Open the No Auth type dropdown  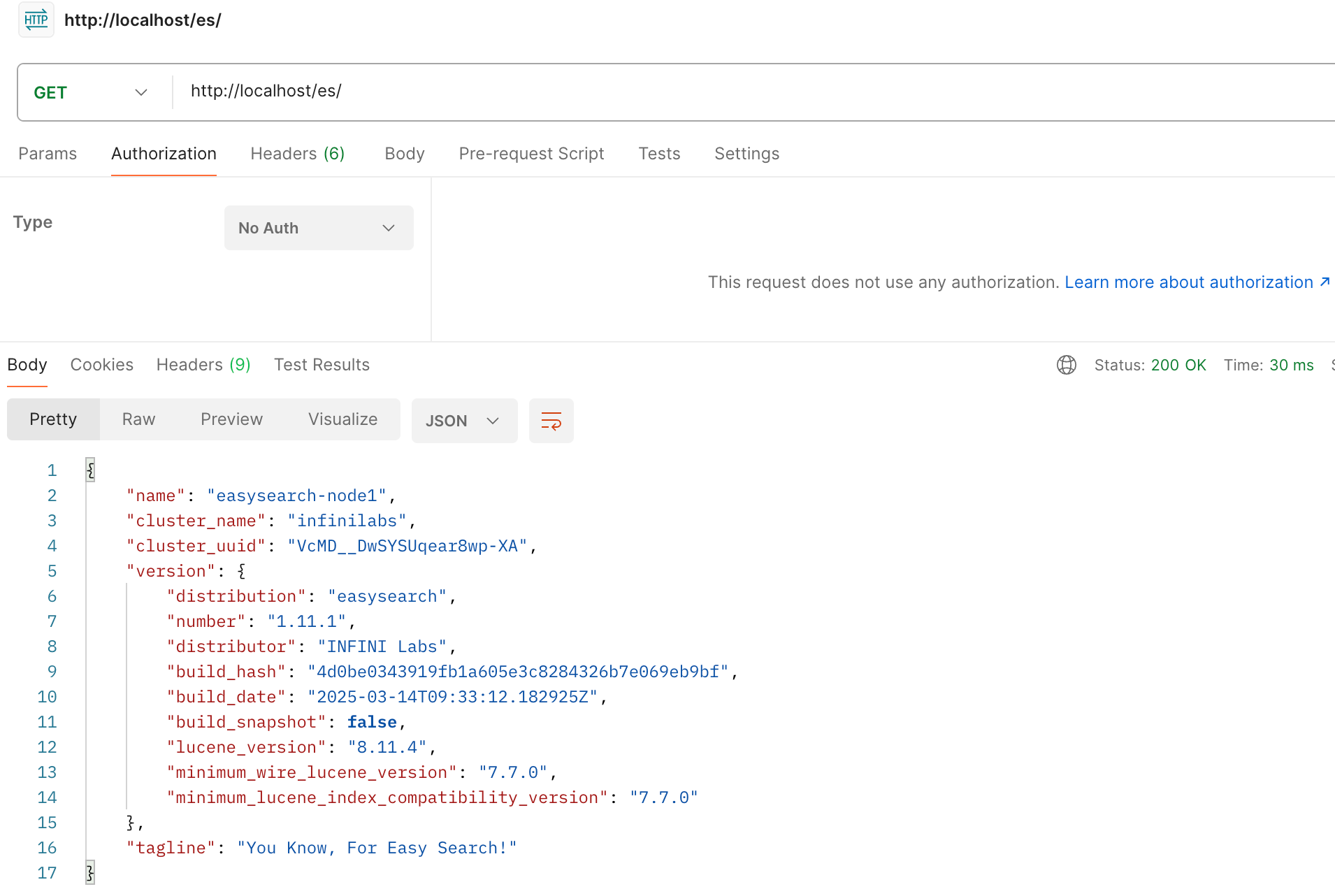click(x=319, y=228)
